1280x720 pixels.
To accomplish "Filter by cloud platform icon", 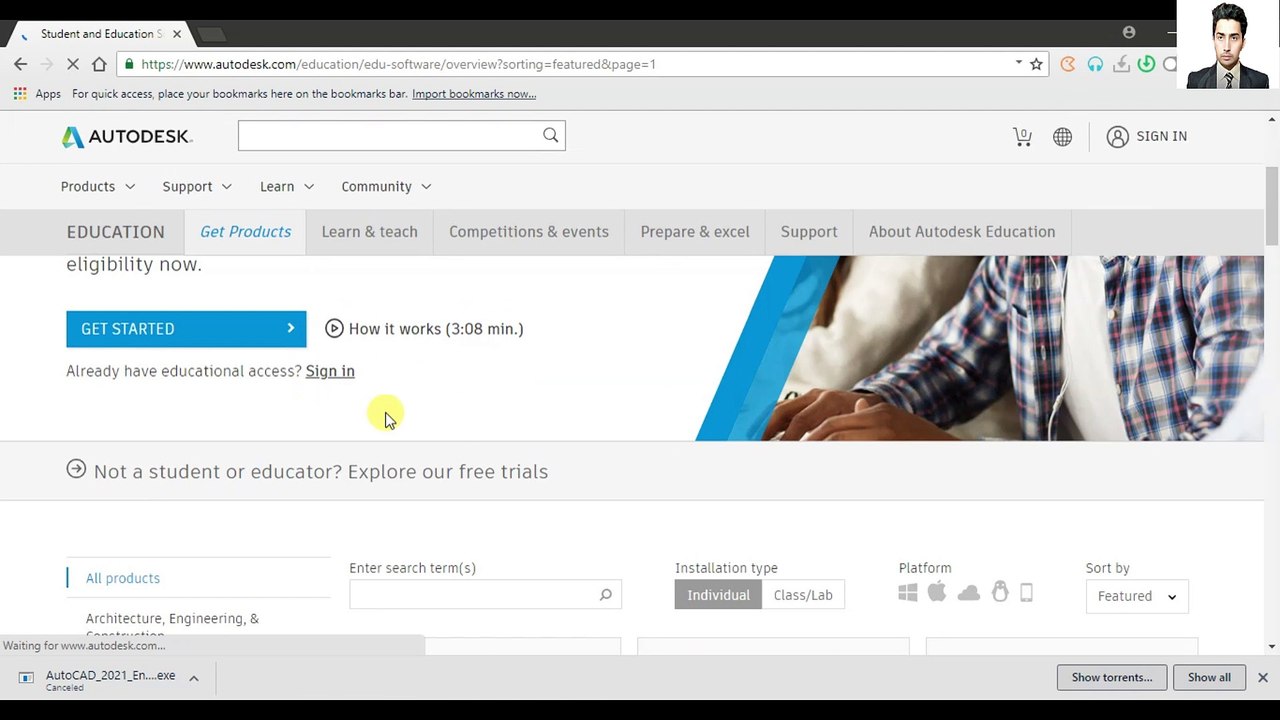I will (968, 593).
